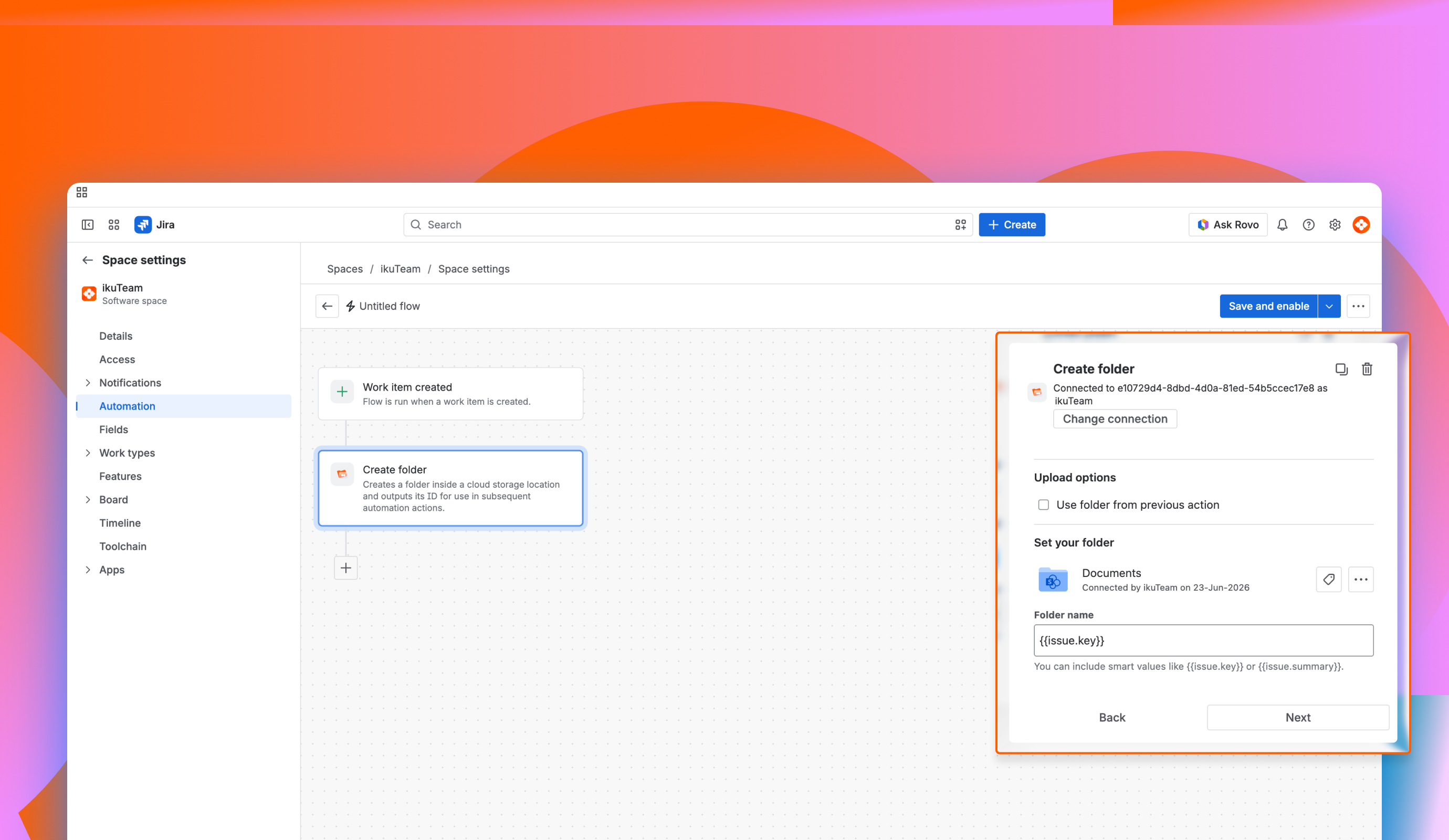Select the Work item created trigger card

point(450,394)
